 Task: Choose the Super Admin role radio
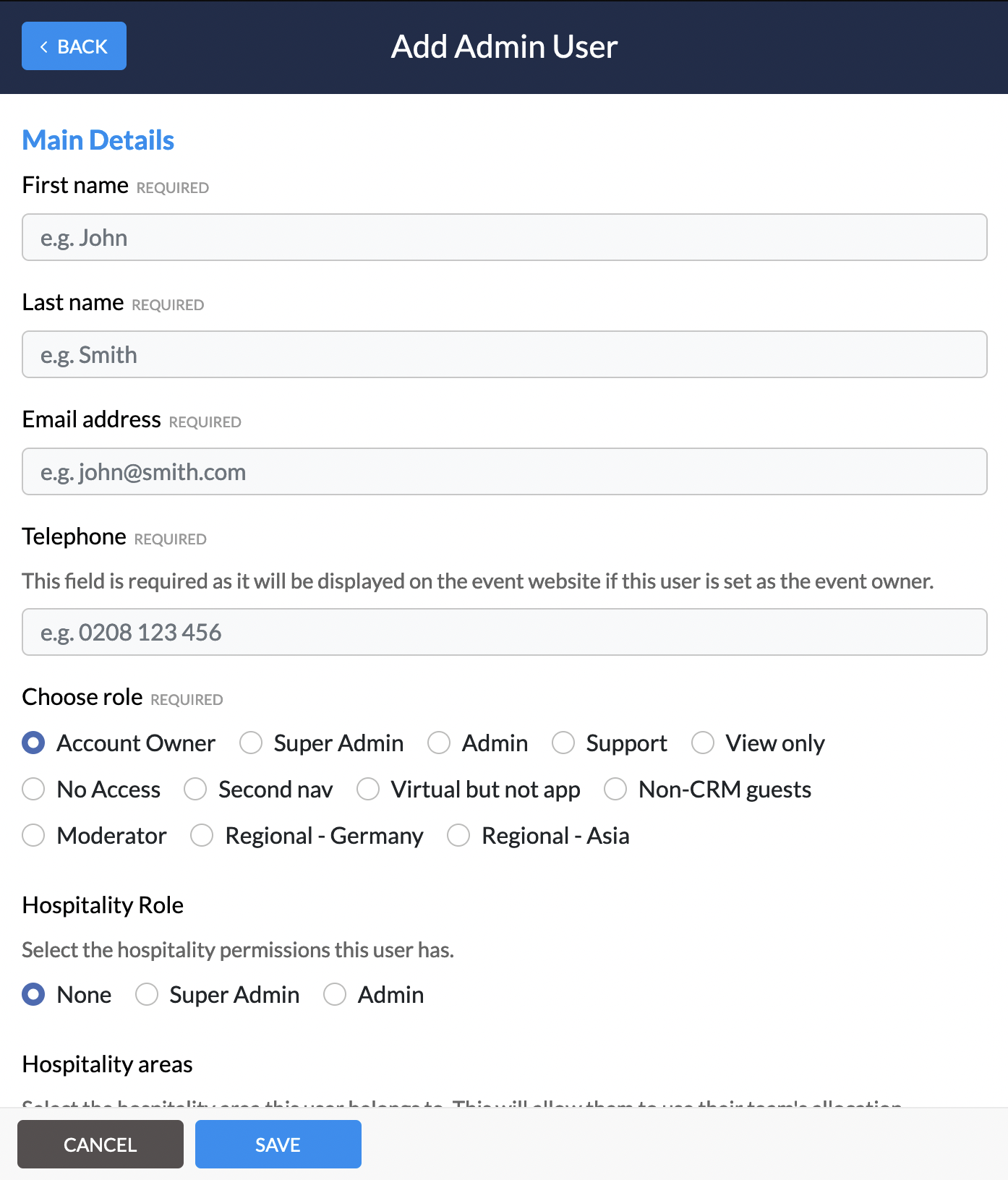251,743
